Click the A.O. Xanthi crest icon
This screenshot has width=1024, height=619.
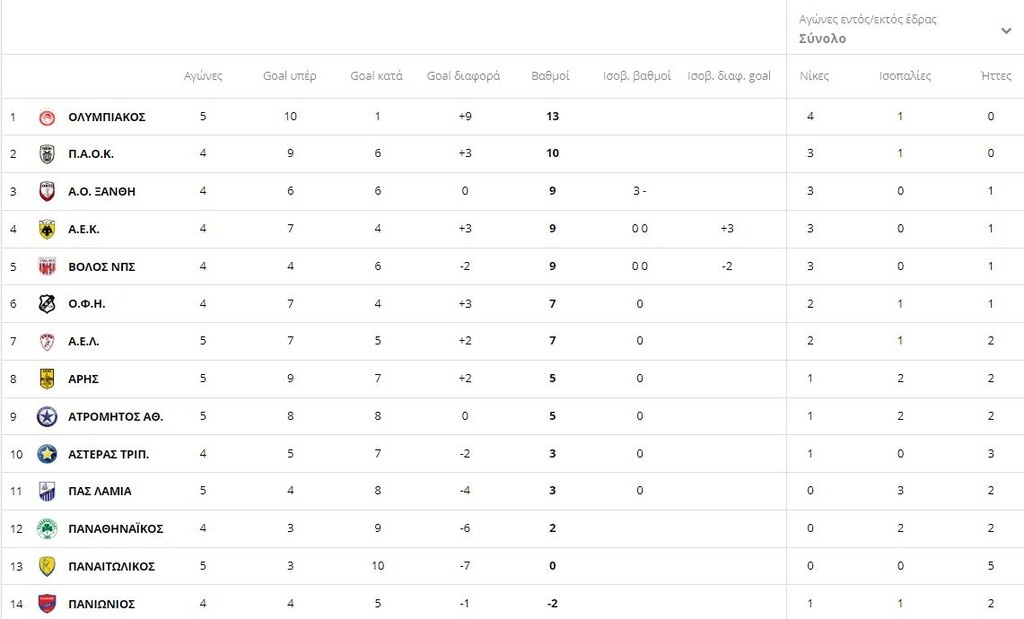click(47, 191)
